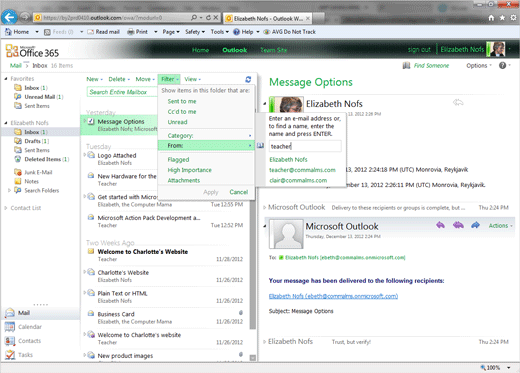
Task: Click Apply in the Filter menu
Action: [x=211, y=192]
